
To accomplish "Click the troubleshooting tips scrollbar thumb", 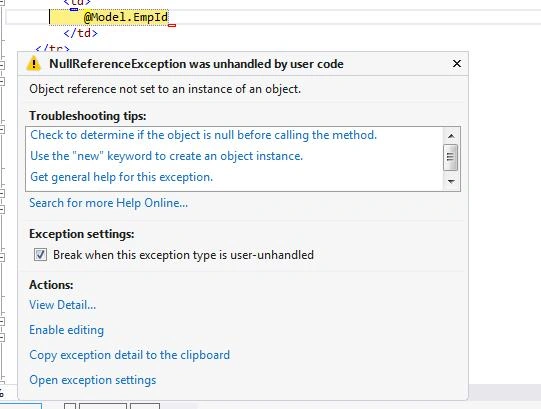I will [450, 157].
